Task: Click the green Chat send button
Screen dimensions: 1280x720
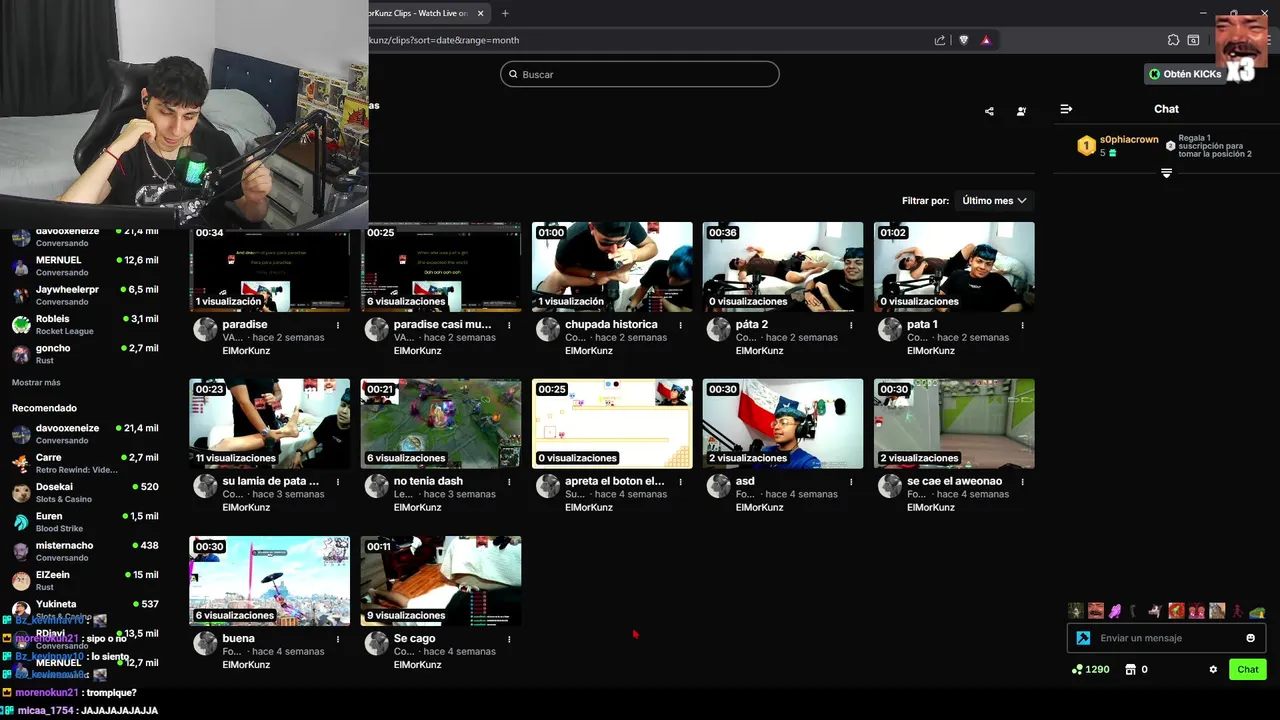Action: (1248, 669)
